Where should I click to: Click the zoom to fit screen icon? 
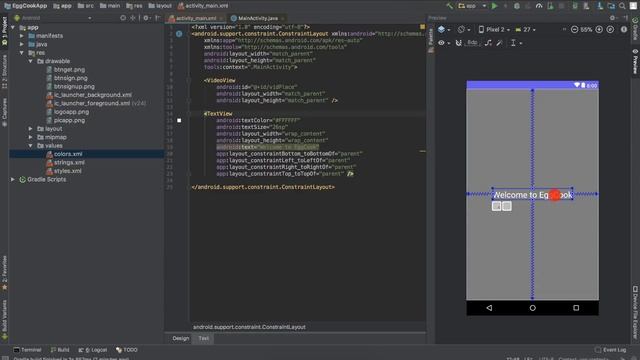click(610, 29)
